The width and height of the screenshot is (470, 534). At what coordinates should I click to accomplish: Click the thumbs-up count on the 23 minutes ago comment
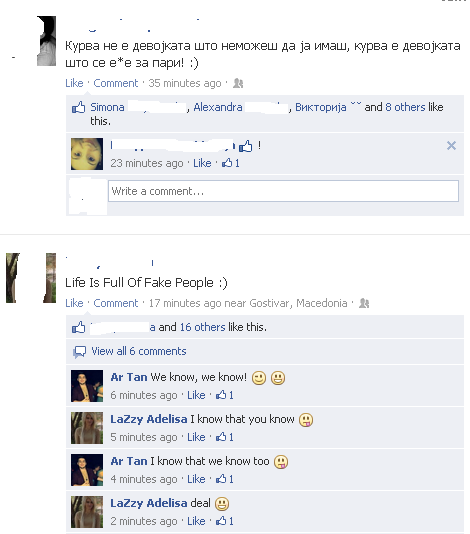(231, 163)
